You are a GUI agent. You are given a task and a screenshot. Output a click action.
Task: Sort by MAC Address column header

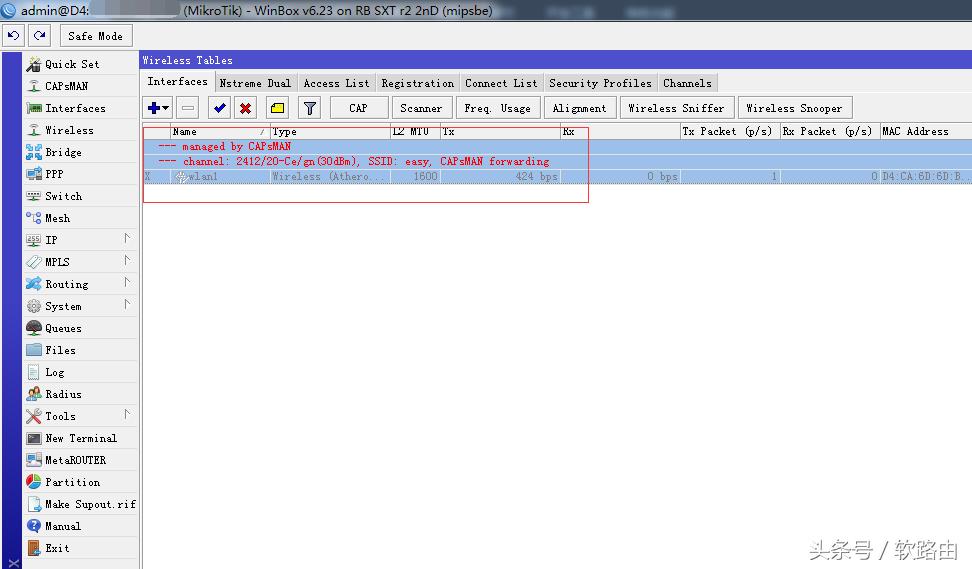point(926,131)
